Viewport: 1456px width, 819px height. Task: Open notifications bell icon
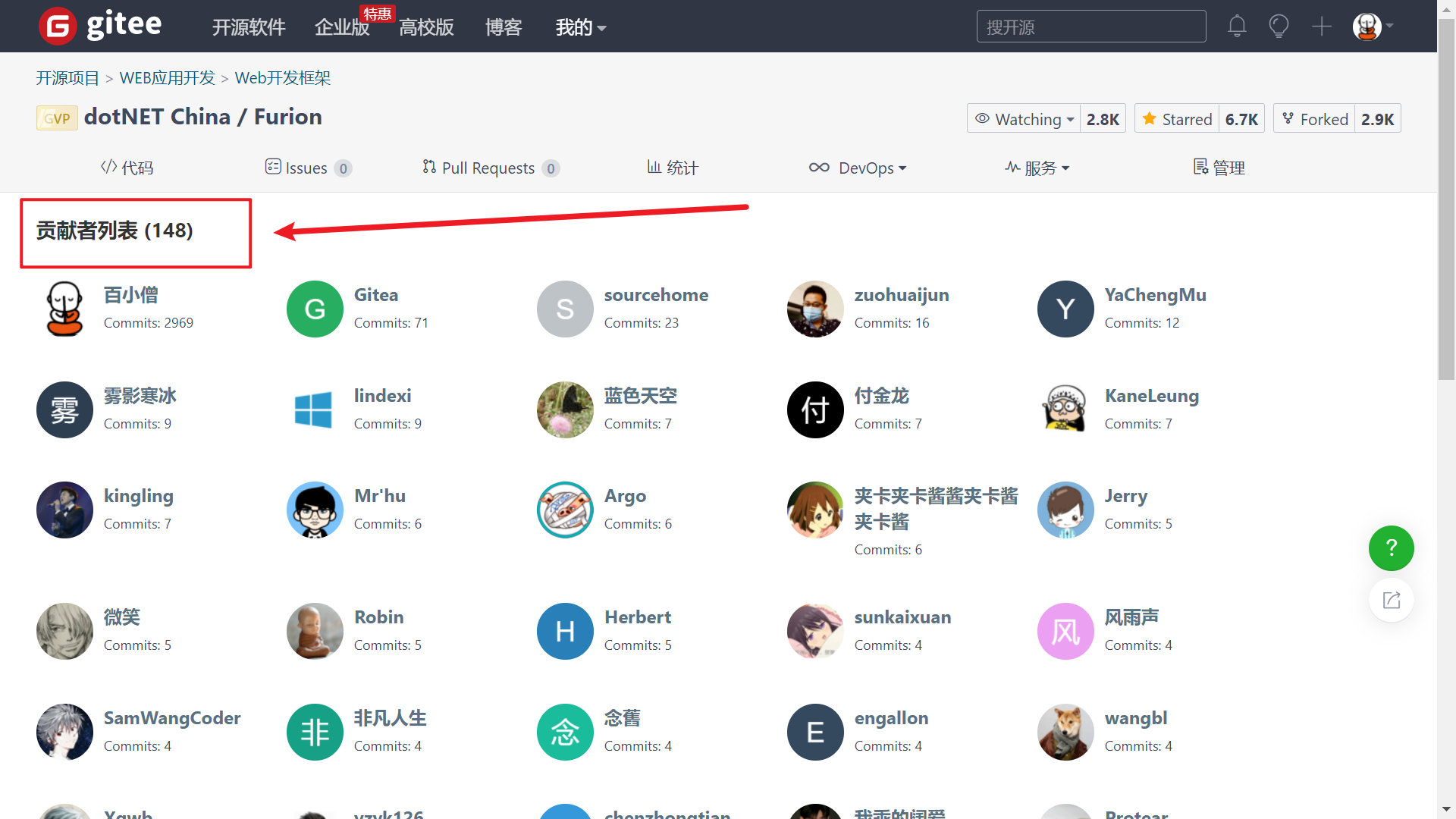coord(1237,27)
